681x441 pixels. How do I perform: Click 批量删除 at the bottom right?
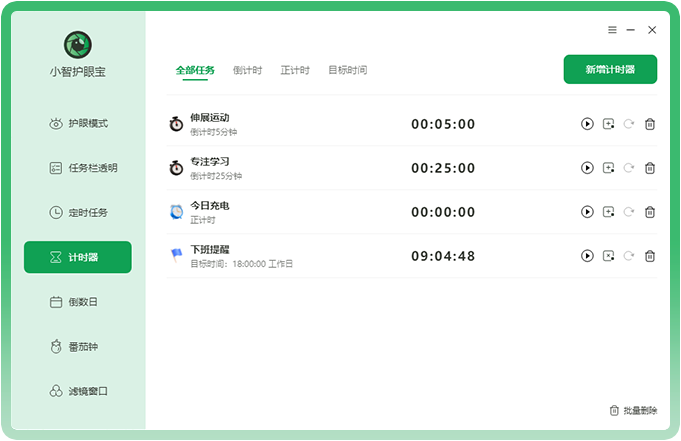pyautogui.click(x=633, y=411)
